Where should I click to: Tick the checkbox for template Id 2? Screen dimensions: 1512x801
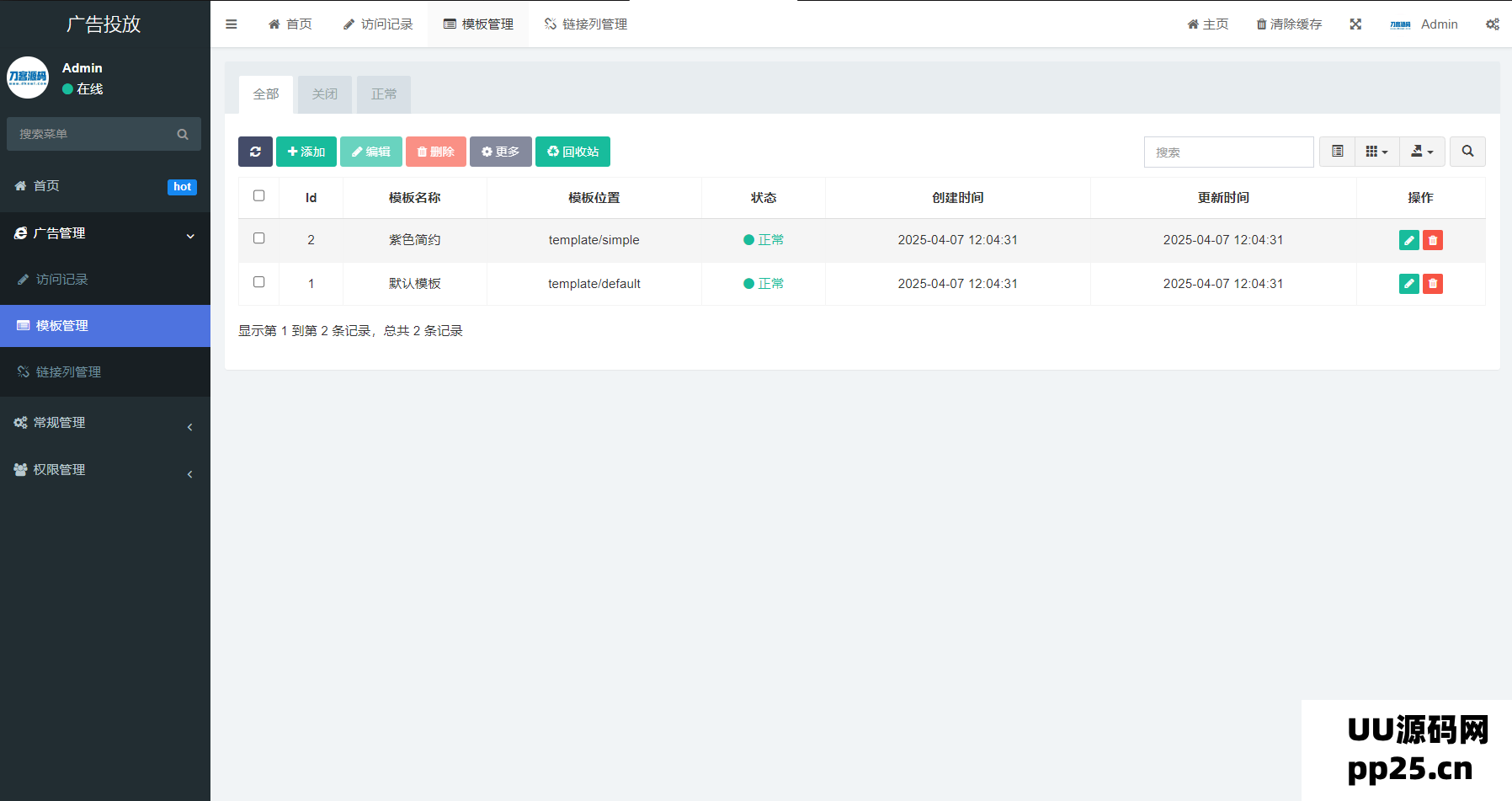[x=258, y=240]
